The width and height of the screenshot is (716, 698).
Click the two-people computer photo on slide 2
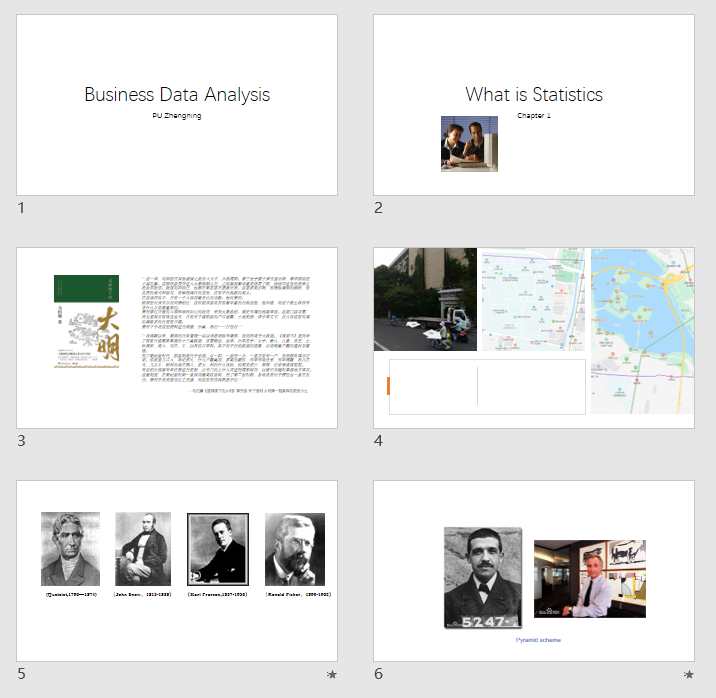click(x=469, y=143)
